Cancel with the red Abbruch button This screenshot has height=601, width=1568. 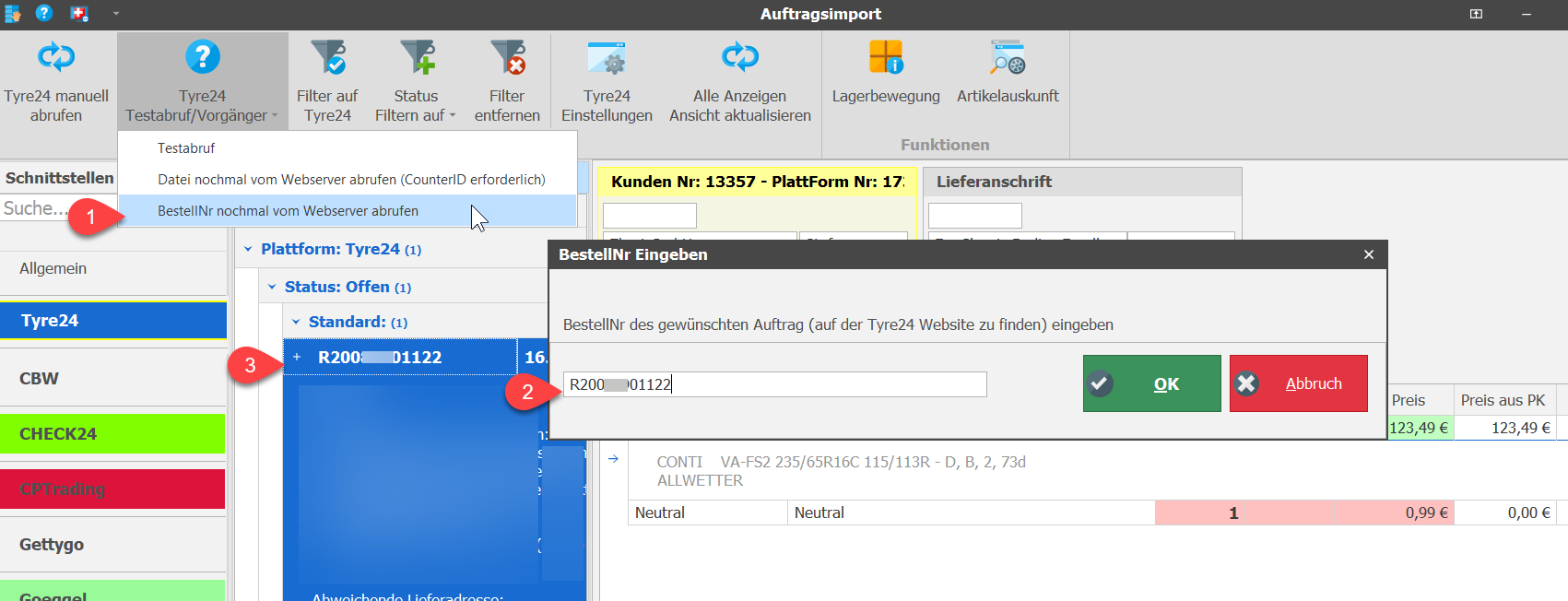1299,383
